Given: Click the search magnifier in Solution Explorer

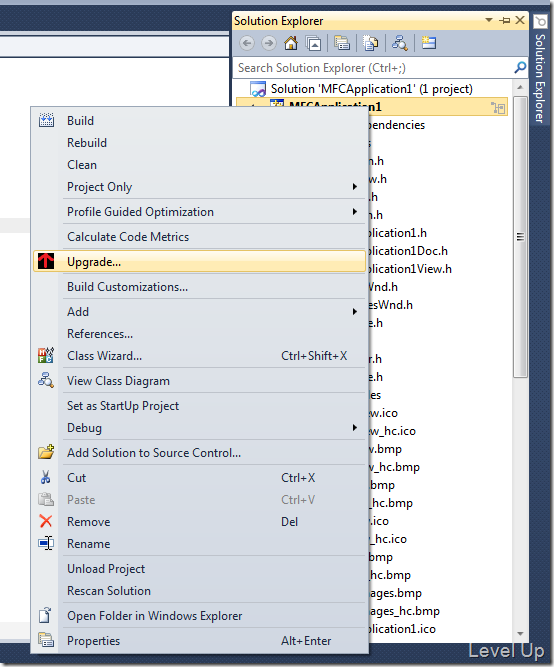Looking at the screenshot, I should 520,67.
